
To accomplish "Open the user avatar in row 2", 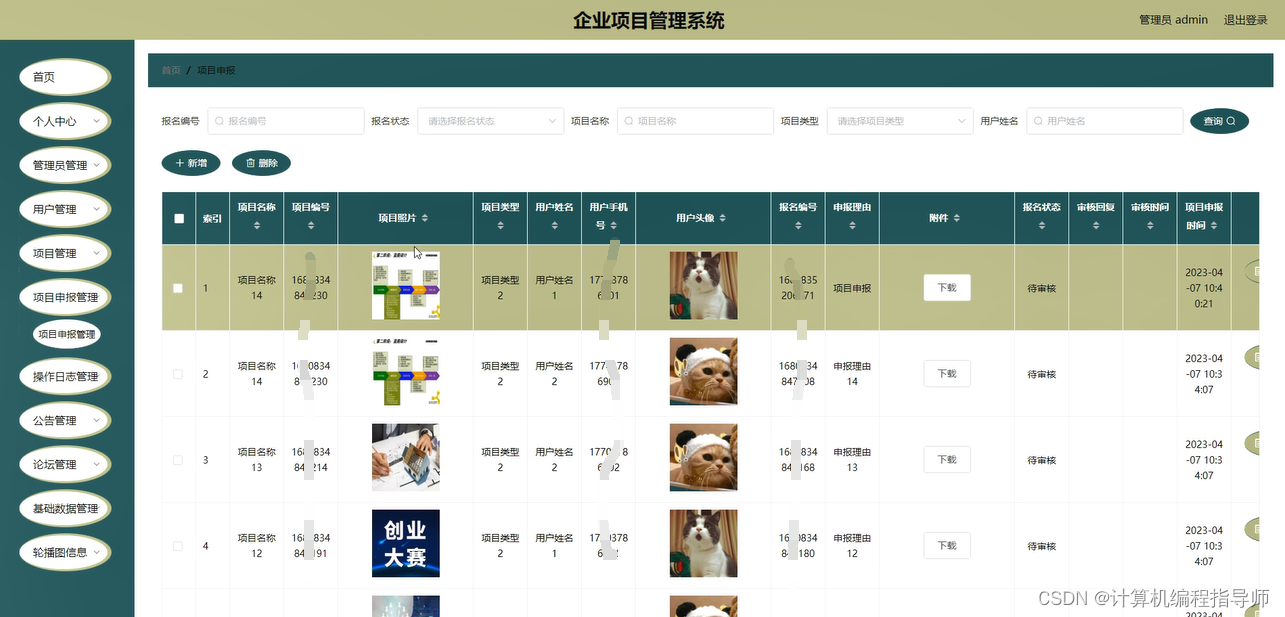I will [704, 372].
